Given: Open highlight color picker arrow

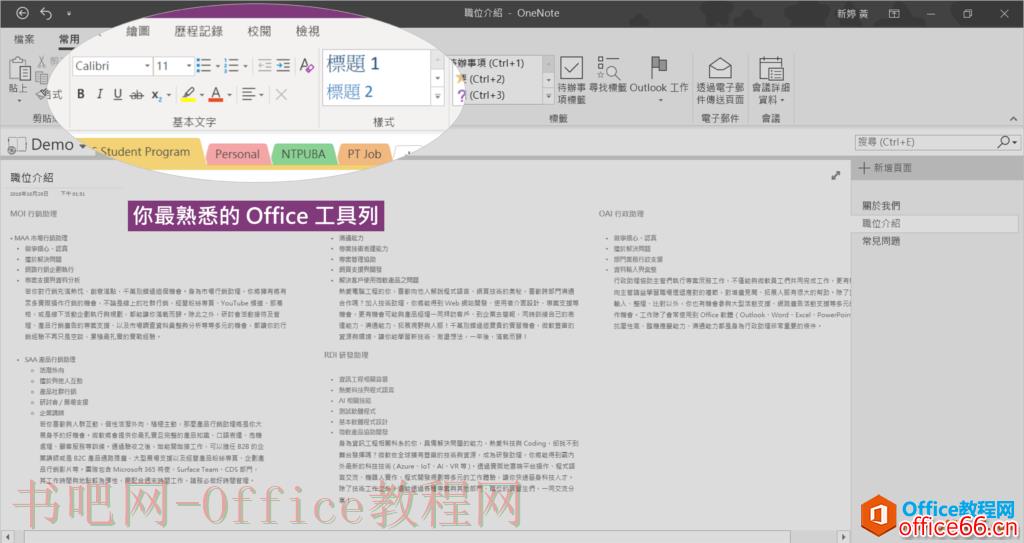Looking at the screenshot, I should tap(202, 95).
